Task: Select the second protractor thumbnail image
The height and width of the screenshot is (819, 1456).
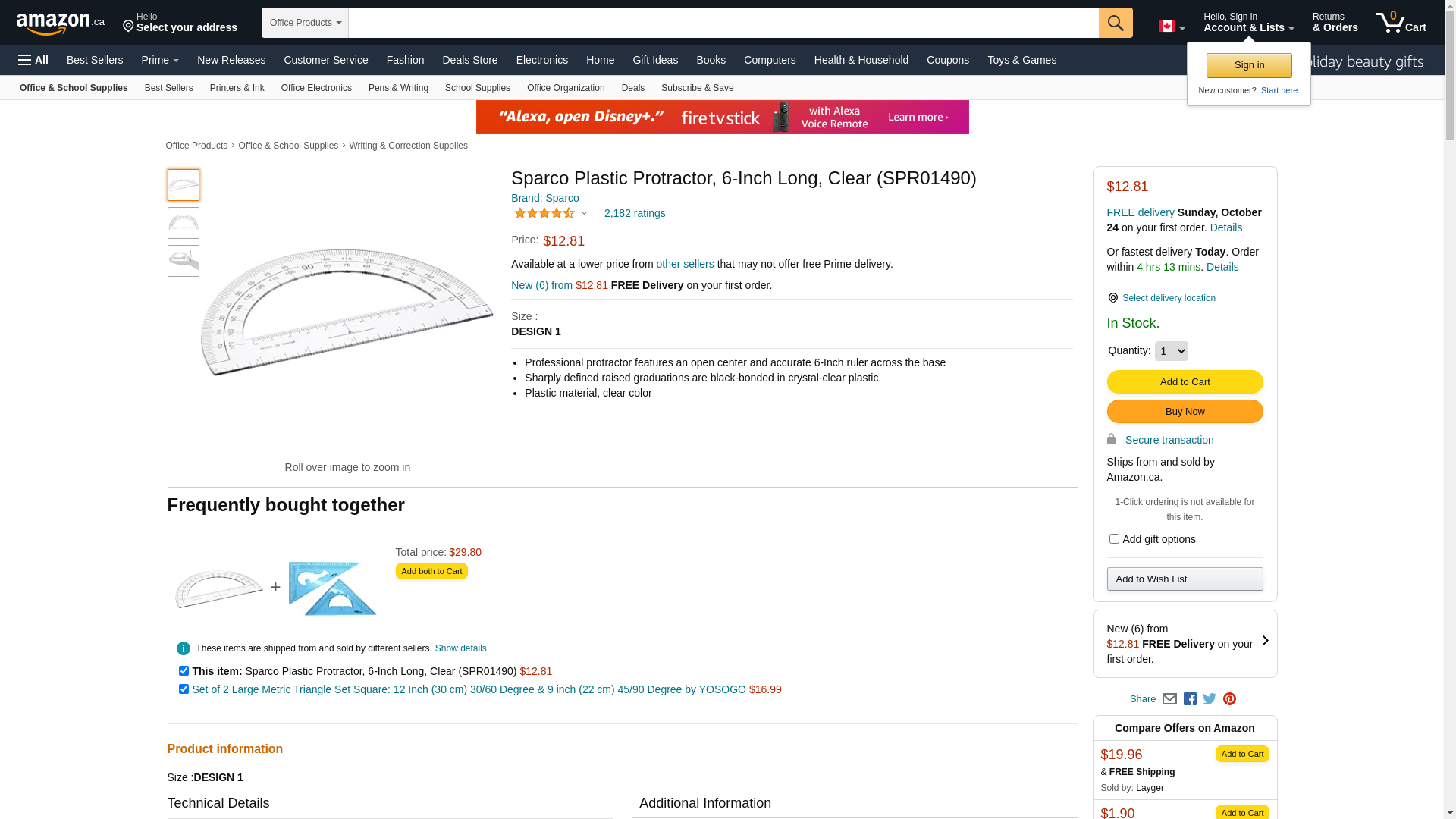Action: [184, 223]
